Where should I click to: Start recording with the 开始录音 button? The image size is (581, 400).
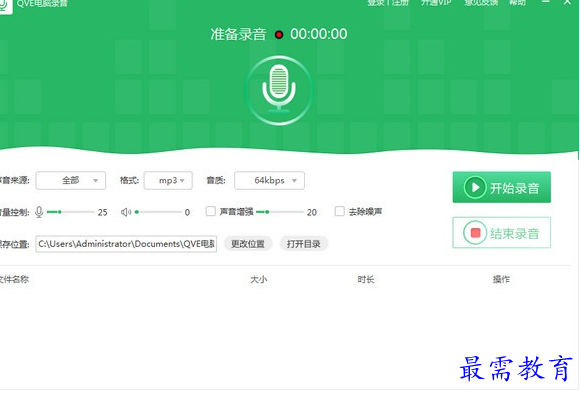coord(502,187)
